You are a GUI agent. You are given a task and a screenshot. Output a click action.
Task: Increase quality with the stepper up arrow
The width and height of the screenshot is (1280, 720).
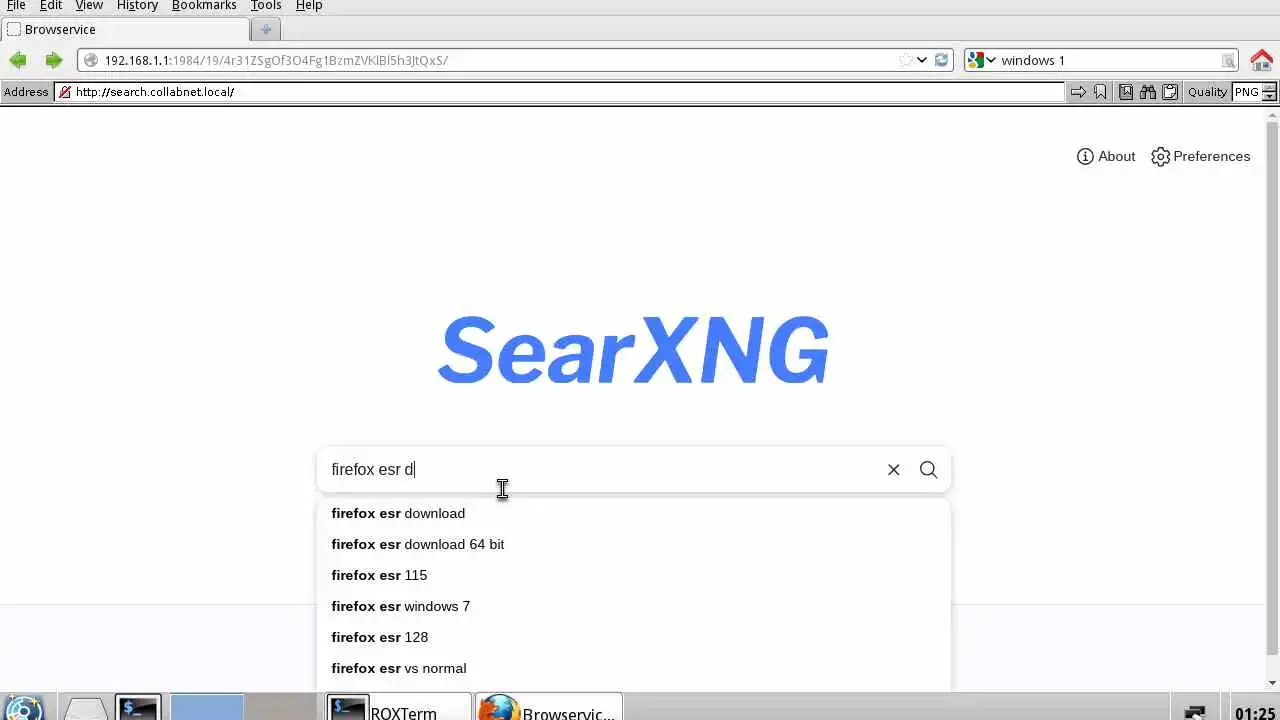[1269, 87]
